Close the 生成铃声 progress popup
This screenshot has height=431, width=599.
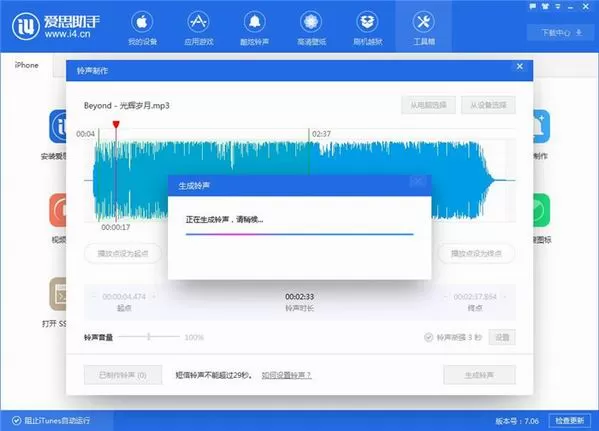coord(418,181)
